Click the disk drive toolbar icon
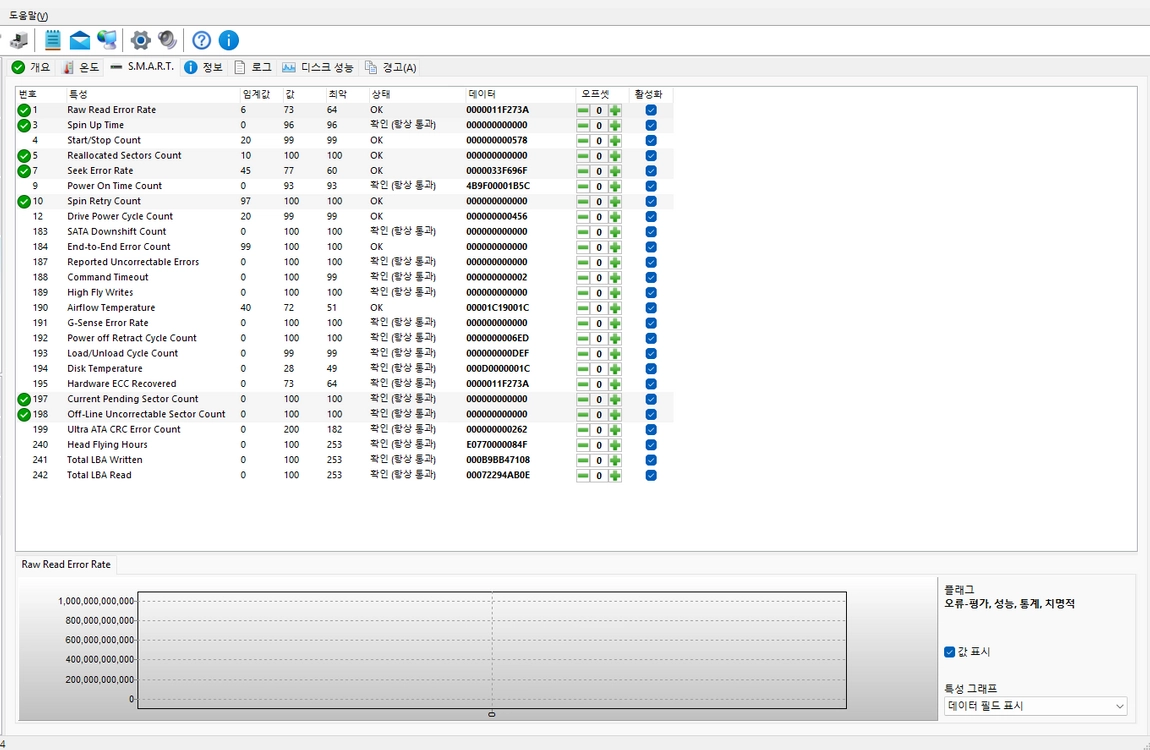Viewport: 1150px width, 750px height. [x=18, y=40]
